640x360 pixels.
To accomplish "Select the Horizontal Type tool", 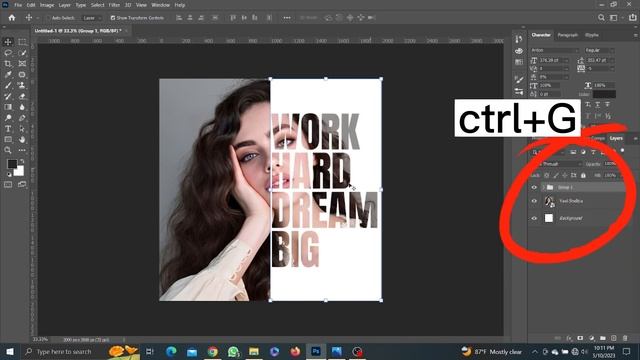I will (8, 129).
